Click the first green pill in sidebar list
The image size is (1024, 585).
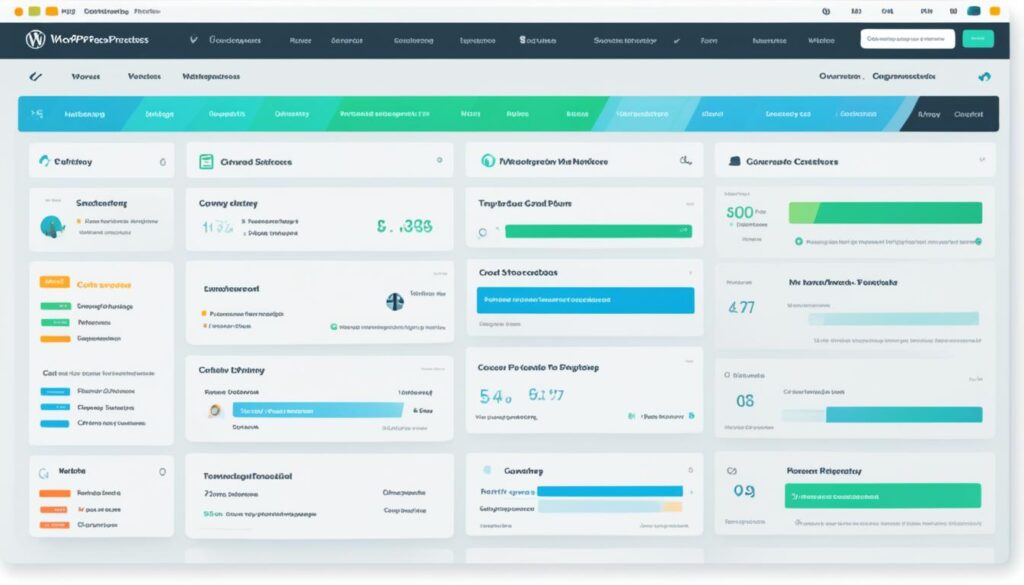56,306
